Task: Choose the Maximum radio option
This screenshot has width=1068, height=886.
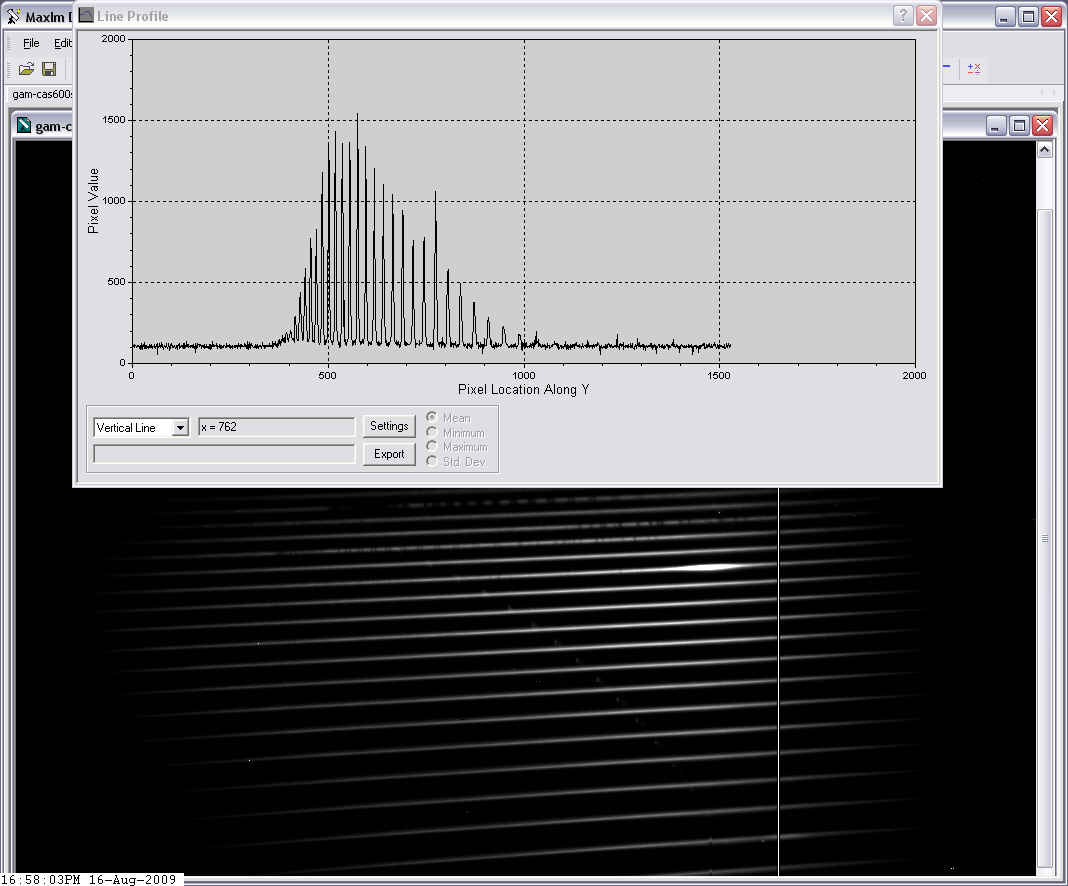Action: 432,446
